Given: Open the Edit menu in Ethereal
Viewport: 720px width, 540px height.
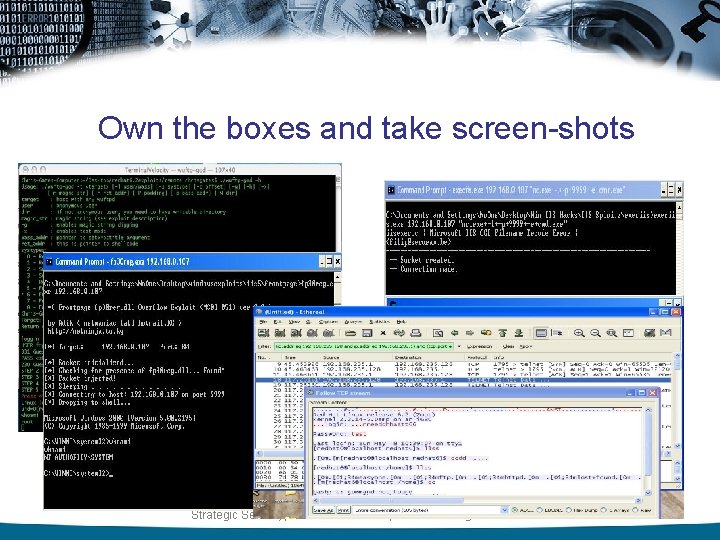Looking at the screenshot, I should 278,322.
